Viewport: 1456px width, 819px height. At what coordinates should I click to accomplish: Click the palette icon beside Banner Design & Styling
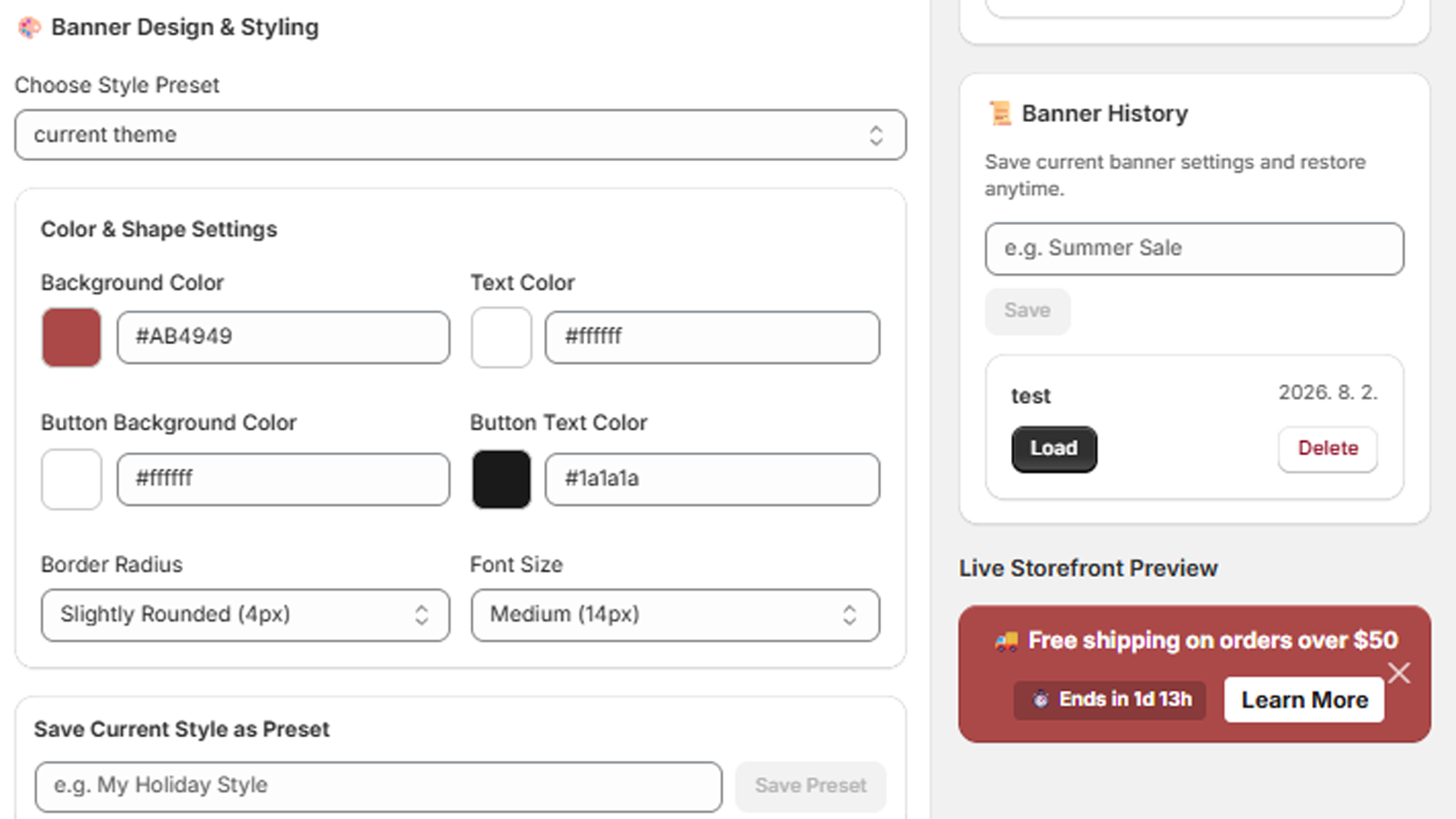29,27
